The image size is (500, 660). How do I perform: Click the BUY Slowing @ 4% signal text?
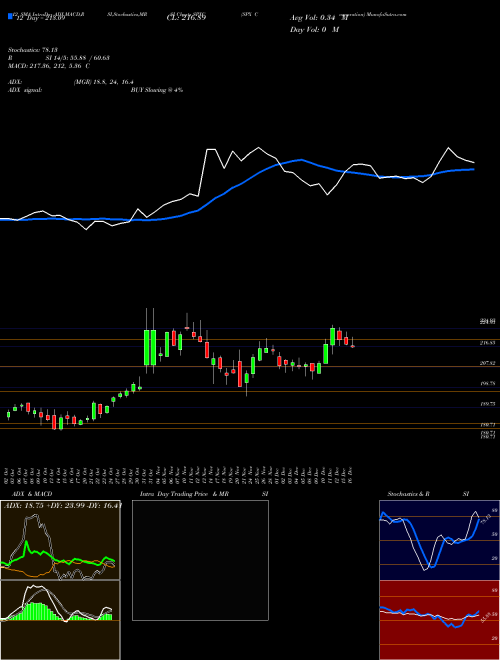coord(157,90)
